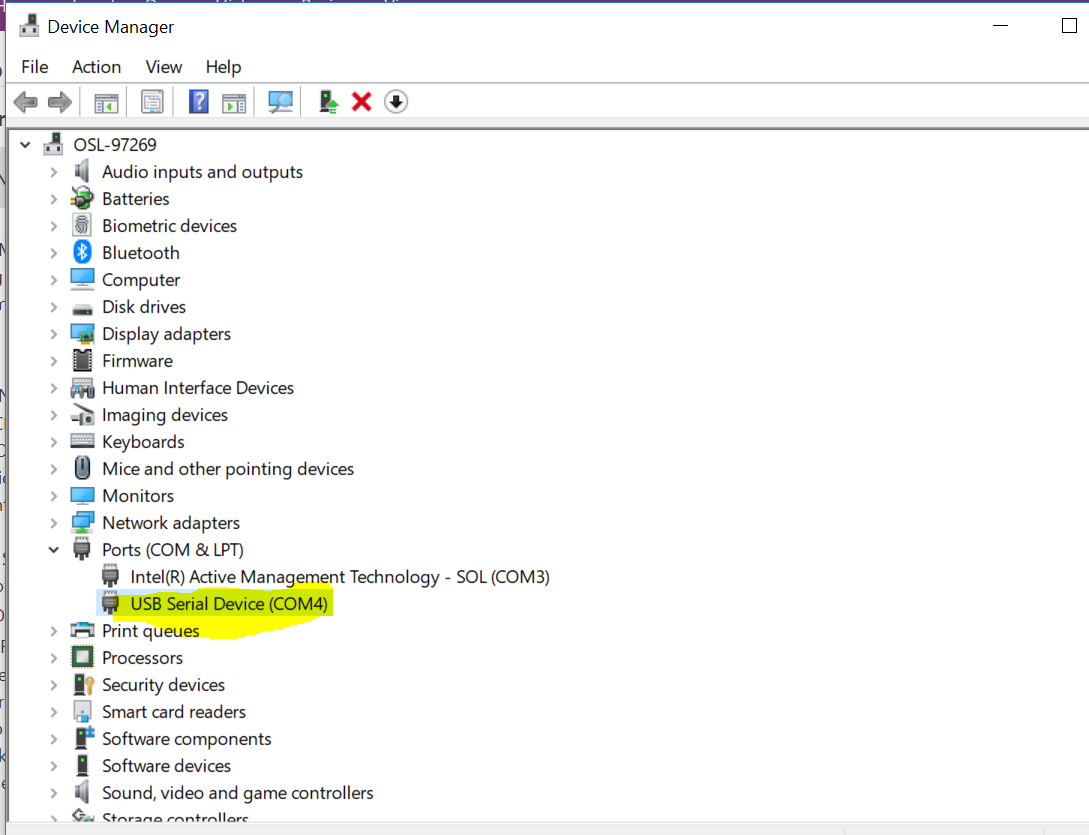The width and height of the screenshot is (1089, 835).
Task: Select the Update driver toolbar icon
Action: coord(326,101)
